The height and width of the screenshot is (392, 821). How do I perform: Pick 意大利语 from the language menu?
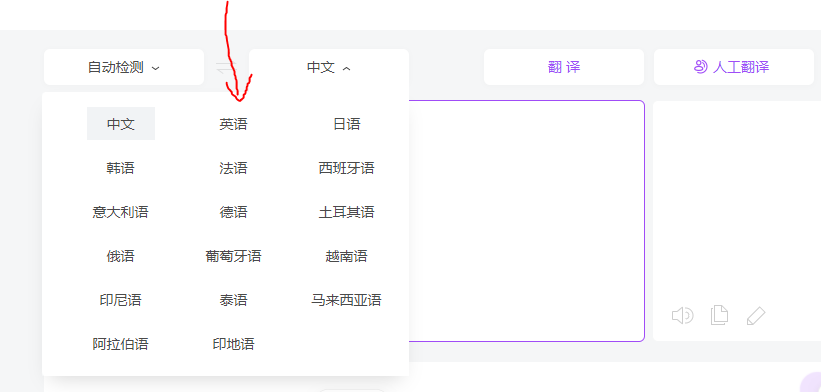pos(121,212)
